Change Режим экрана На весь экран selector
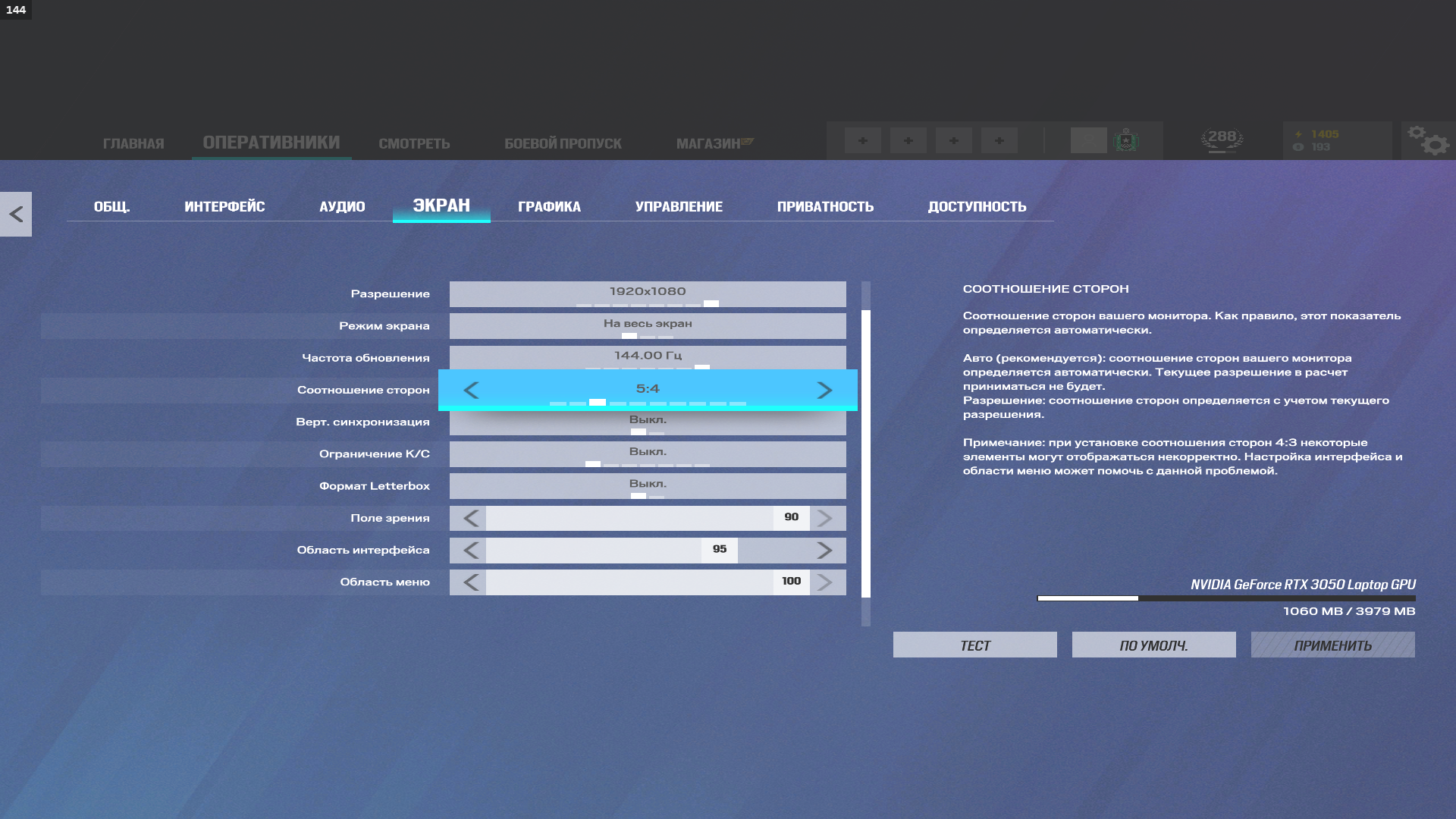This screenshot has height=819, width=1456. 648,326
